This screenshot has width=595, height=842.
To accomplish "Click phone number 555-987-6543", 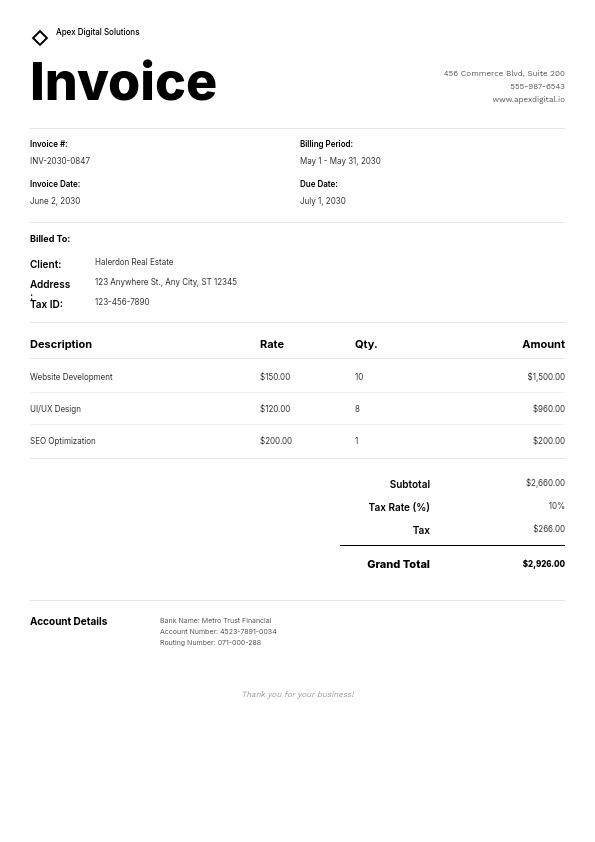I will tap(537, 86).
